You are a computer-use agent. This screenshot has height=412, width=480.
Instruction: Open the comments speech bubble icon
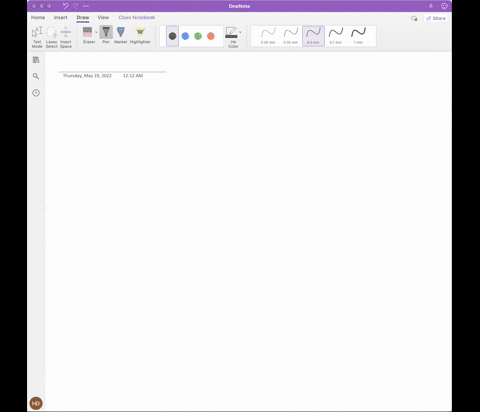[x=414, y=18]
